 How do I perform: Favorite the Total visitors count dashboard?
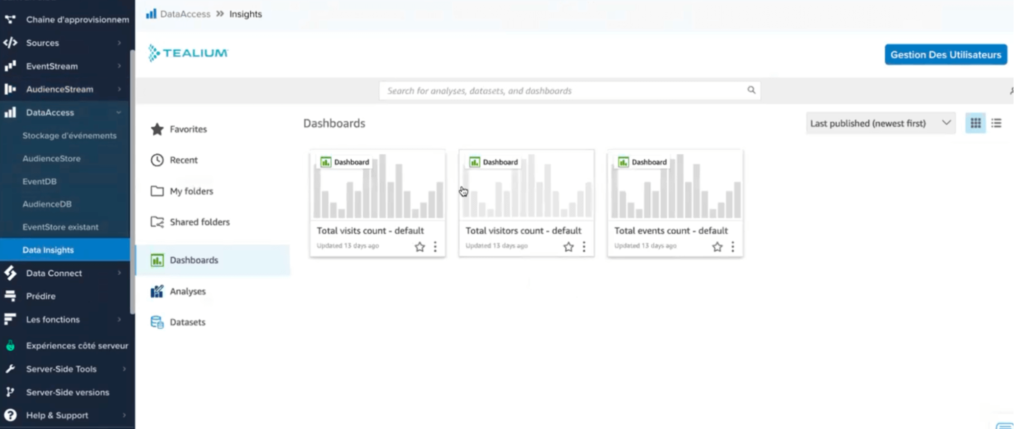(569, 247)
